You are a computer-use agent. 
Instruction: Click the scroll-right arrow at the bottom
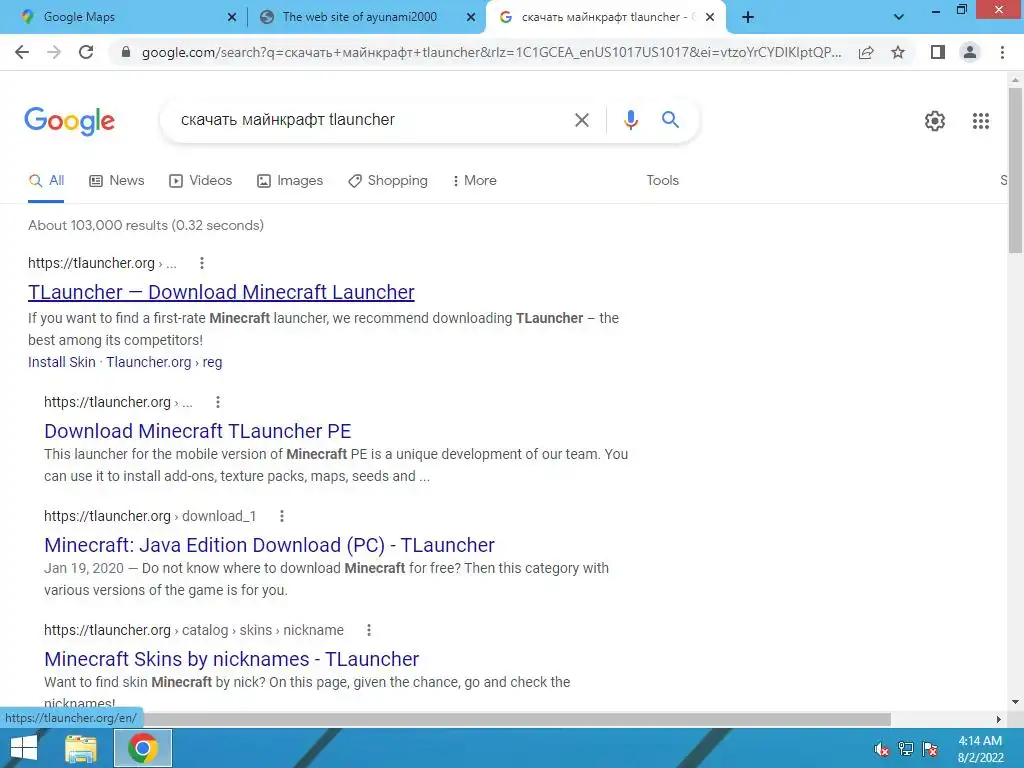point(998,719)
